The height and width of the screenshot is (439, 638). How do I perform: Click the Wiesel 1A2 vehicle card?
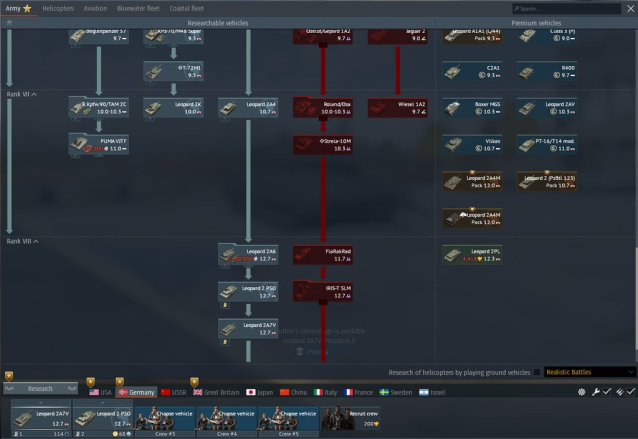(x=398, y=107)
